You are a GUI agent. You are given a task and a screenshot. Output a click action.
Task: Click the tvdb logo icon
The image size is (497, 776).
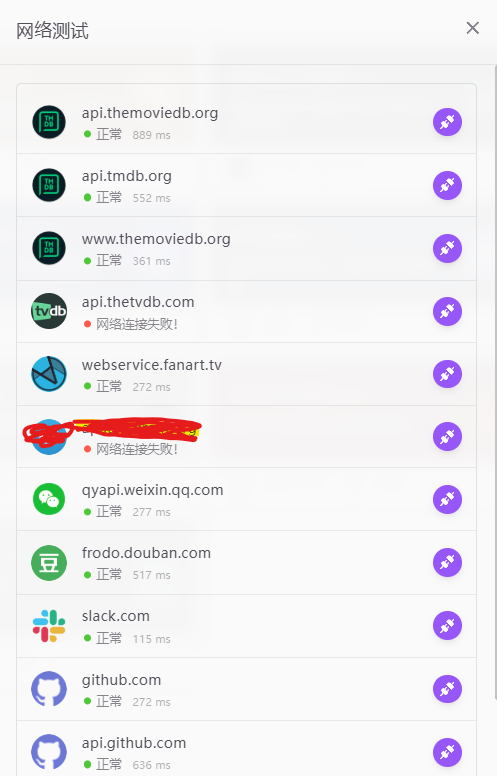(49, 311)
